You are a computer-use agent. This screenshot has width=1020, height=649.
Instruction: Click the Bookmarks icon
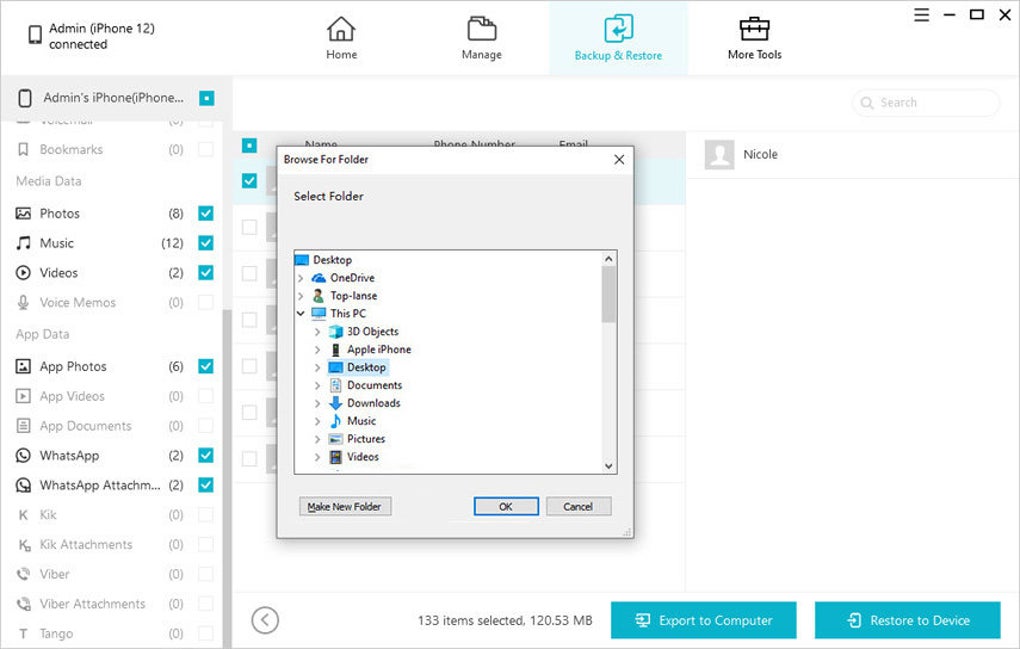pyautogui.click(x=23, y=150)
